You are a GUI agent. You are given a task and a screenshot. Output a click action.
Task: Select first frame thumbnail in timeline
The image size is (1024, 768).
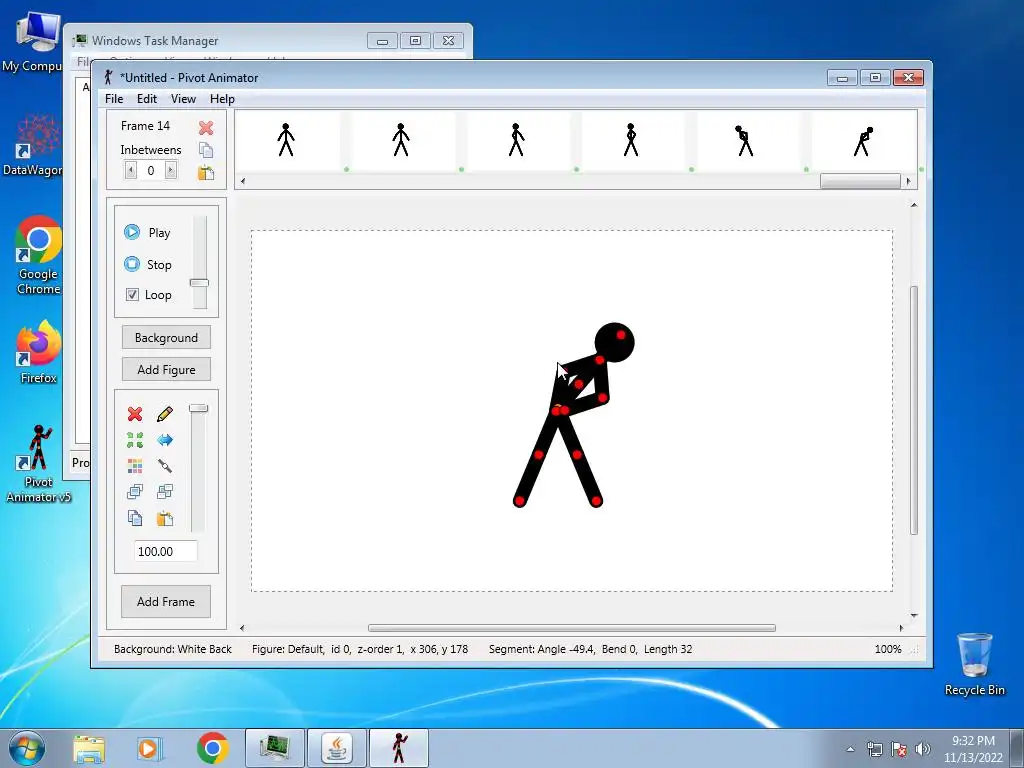(286, 140)
